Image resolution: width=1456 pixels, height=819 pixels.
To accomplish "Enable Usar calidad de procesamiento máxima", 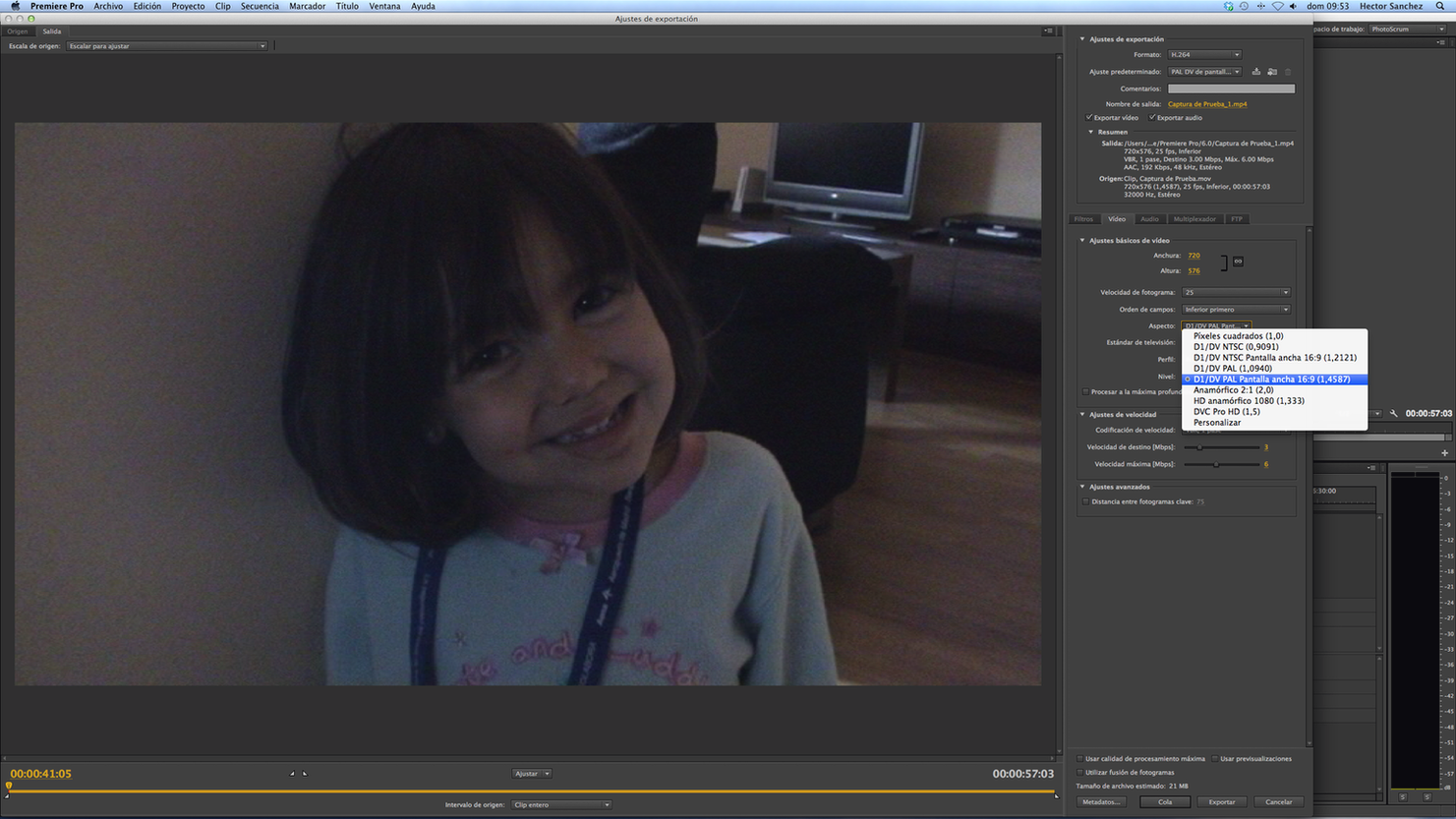I will click(1080, 759).
